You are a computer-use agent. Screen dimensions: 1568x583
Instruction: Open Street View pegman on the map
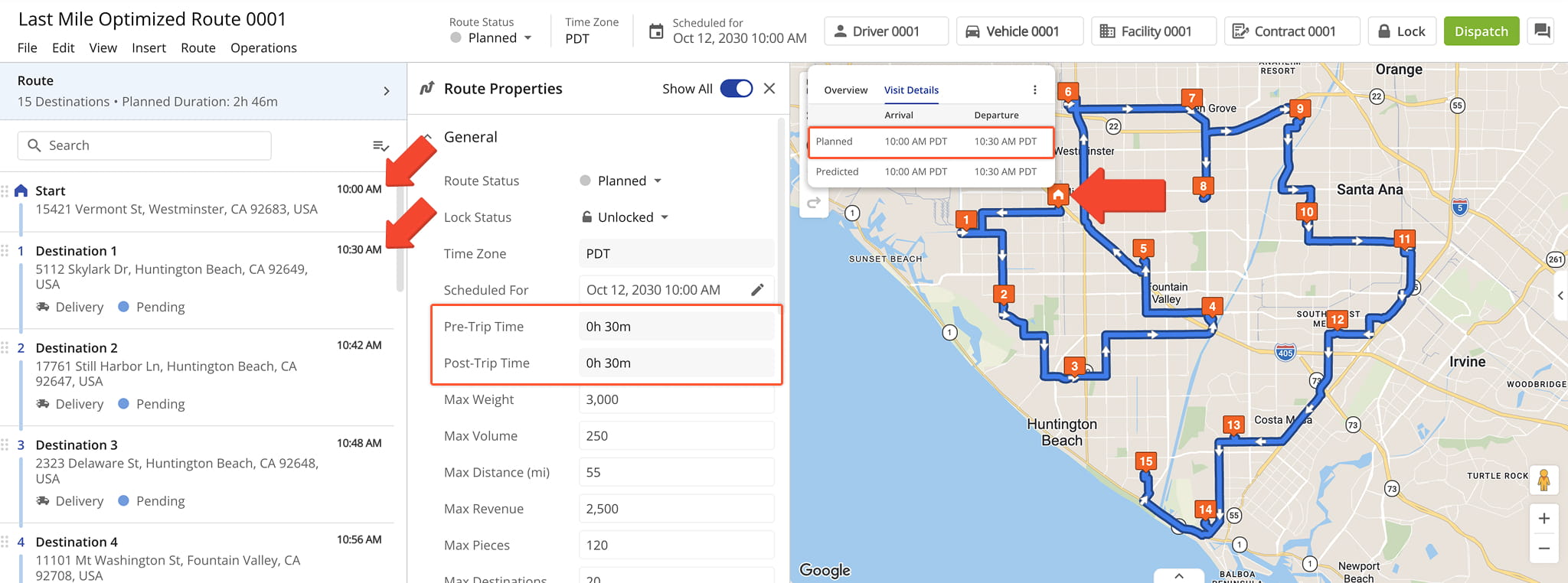point(1543,480)
